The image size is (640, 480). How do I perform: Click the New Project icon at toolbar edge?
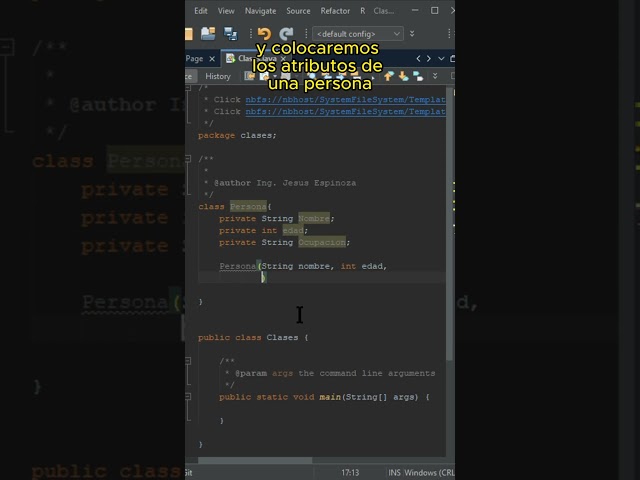point(189,34)
